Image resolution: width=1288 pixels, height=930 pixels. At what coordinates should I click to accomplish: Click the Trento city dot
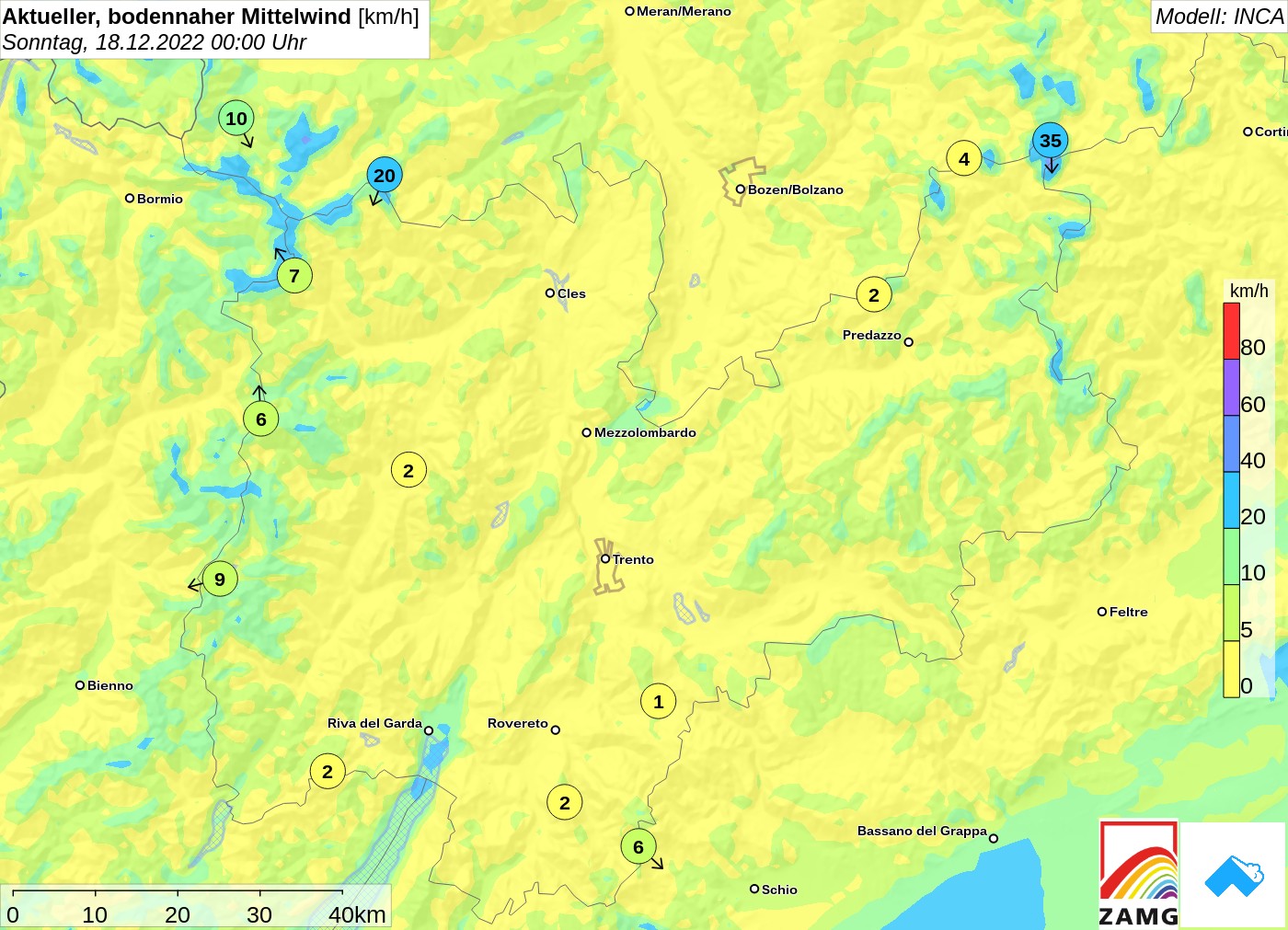[x=605, y=558]
